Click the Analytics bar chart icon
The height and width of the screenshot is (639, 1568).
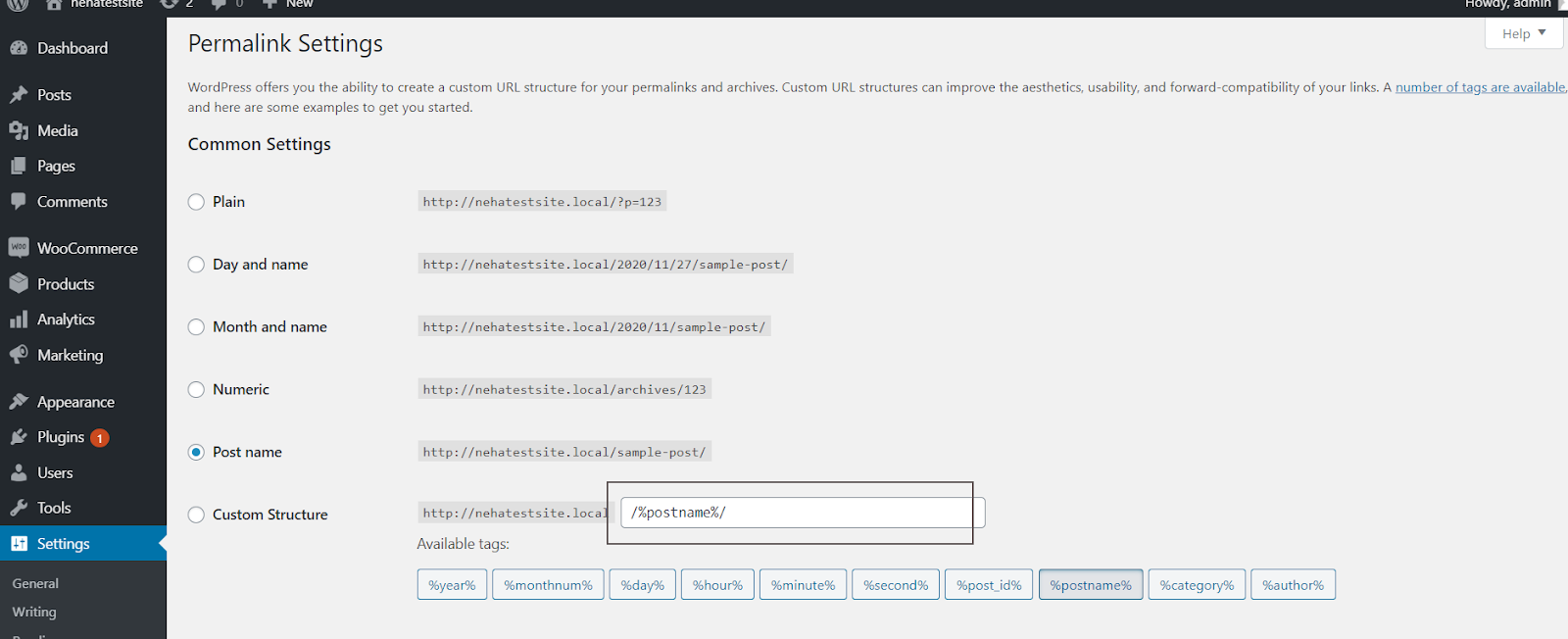pos(19,319)
